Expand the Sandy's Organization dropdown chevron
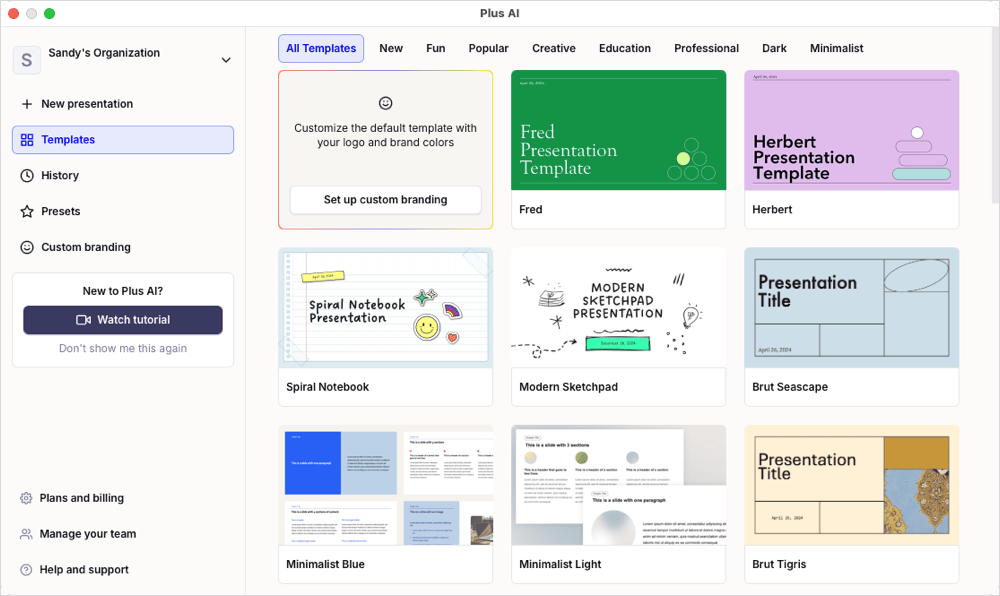Viewport: 1000px width, 596px height. coord(226,60)
